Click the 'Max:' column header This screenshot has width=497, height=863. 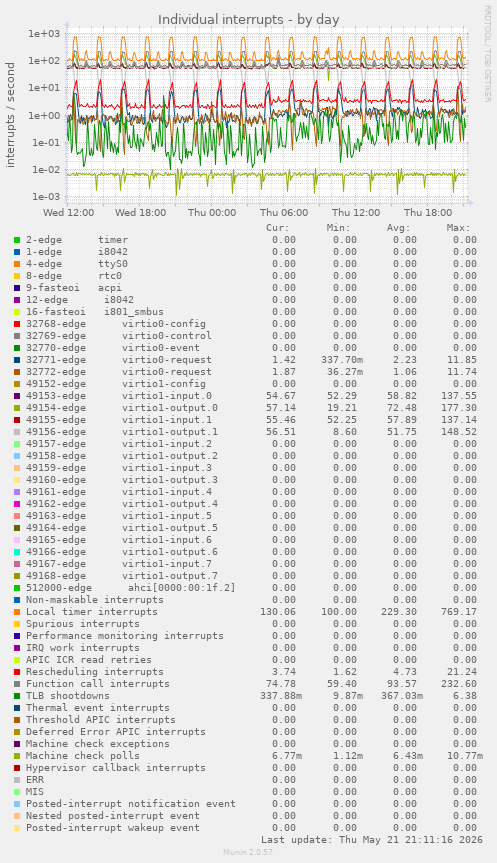point(458,228)
